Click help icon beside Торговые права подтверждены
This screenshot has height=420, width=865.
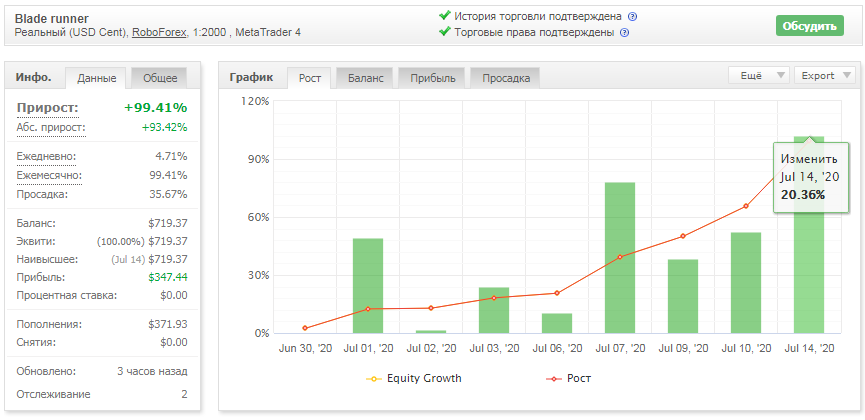coord(624,33)
